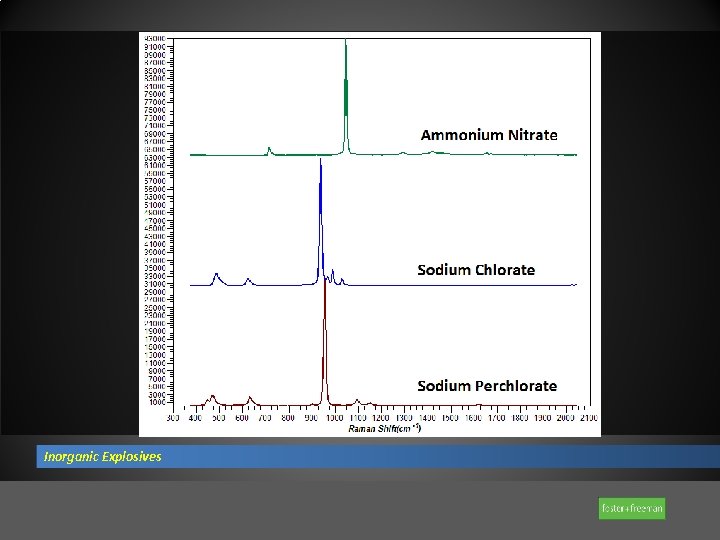Click the Raman Shift axis title
The width and height of the screenshot is (720, 540).
(384, 428)
